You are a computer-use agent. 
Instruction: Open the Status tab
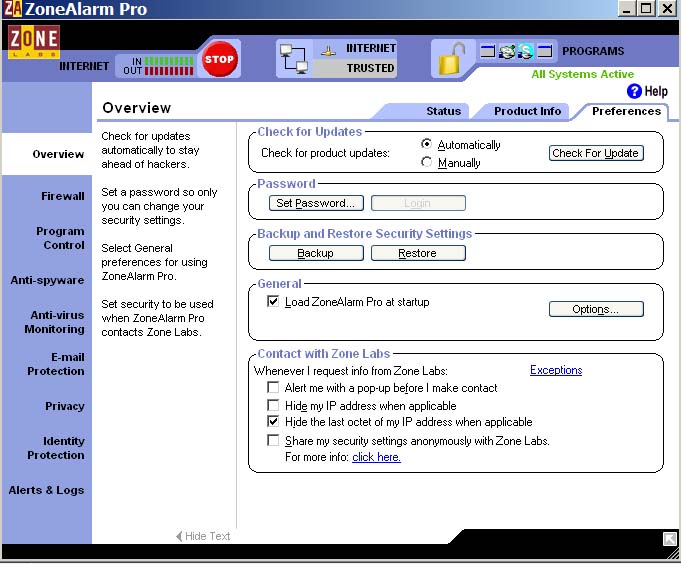click(443, 111)
